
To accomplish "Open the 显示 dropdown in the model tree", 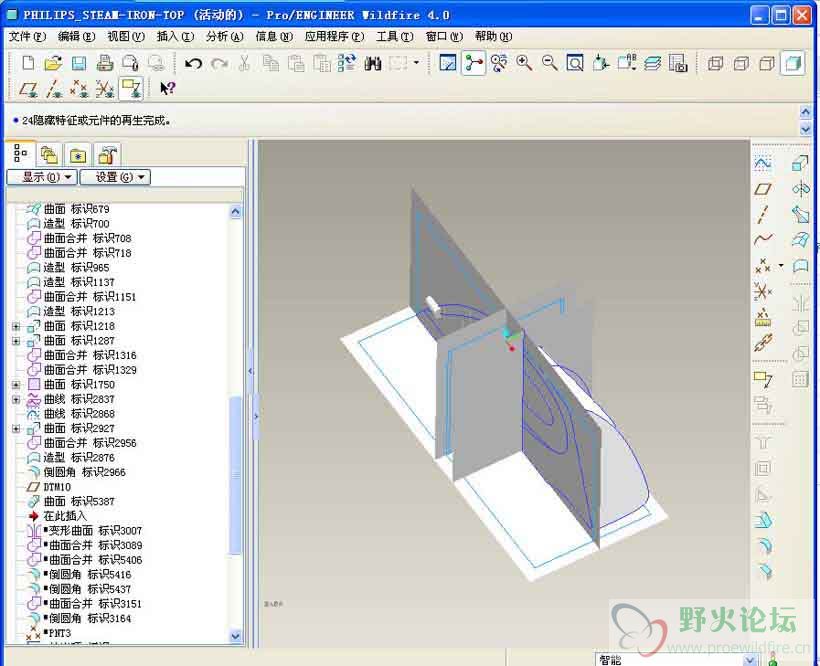I will click(42, 177).
